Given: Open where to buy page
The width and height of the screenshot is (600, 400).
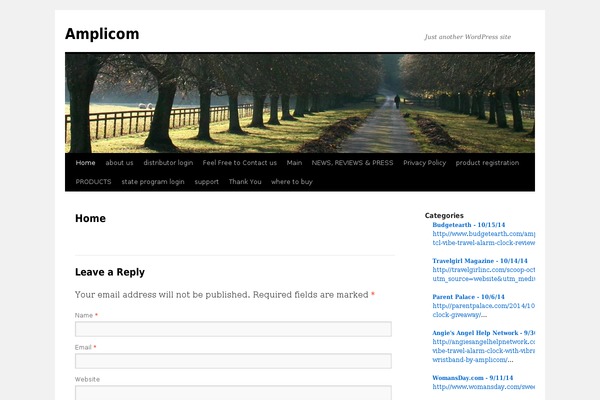Looking at the screenshot, I should (292, 182).
